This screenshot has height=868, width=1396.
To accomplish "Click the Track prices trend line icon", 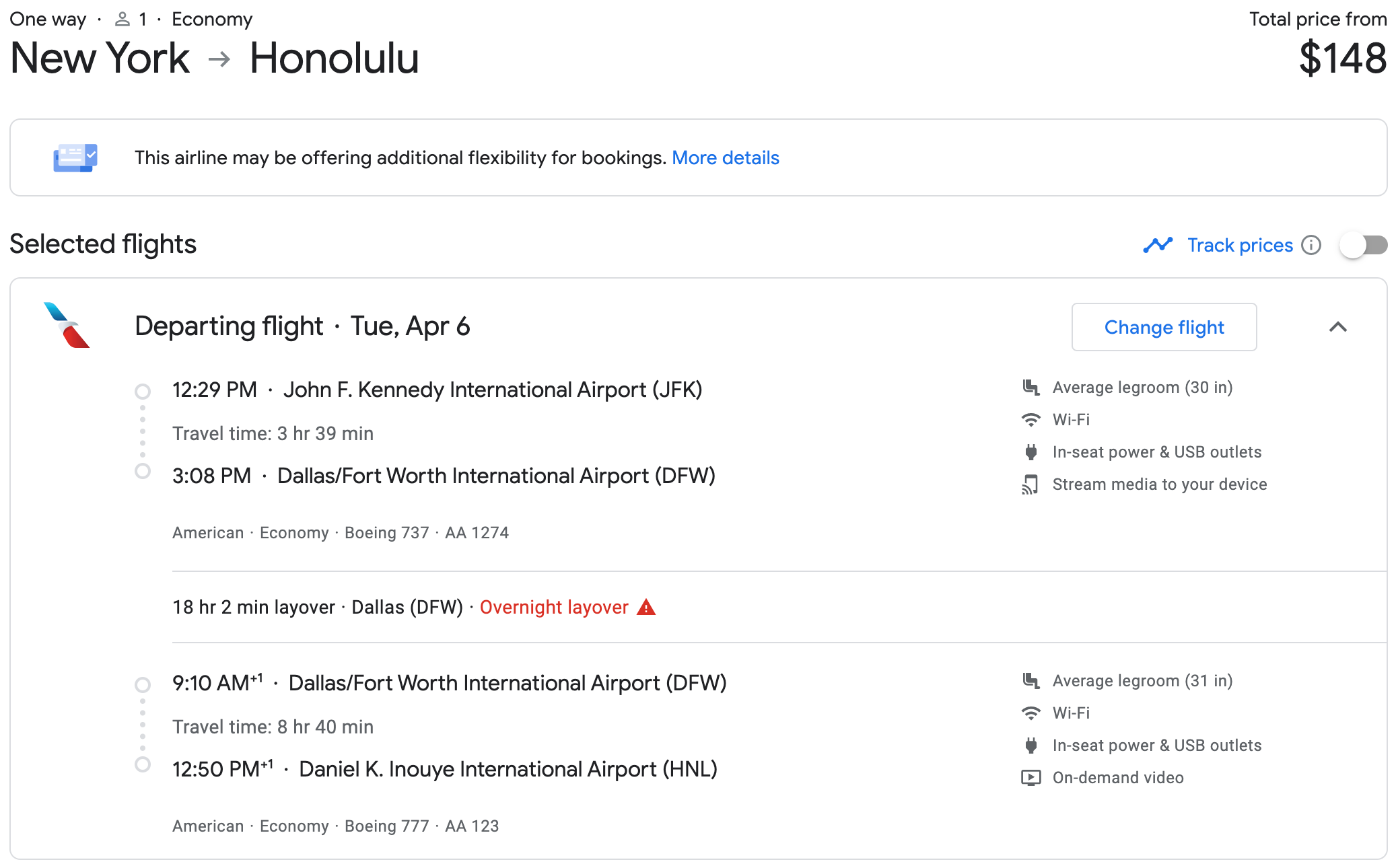I will click(1158, 245).
